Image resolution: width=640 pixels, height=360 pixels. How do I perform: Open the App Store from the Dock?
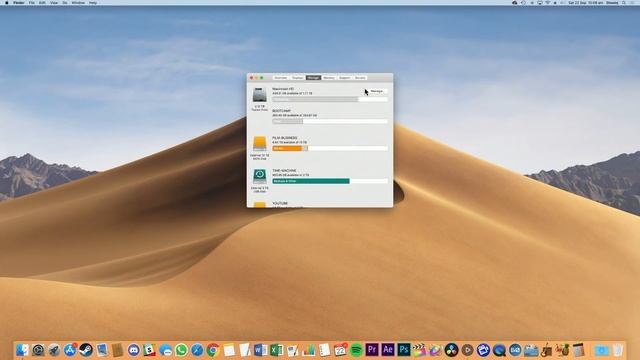coord(70,350)
